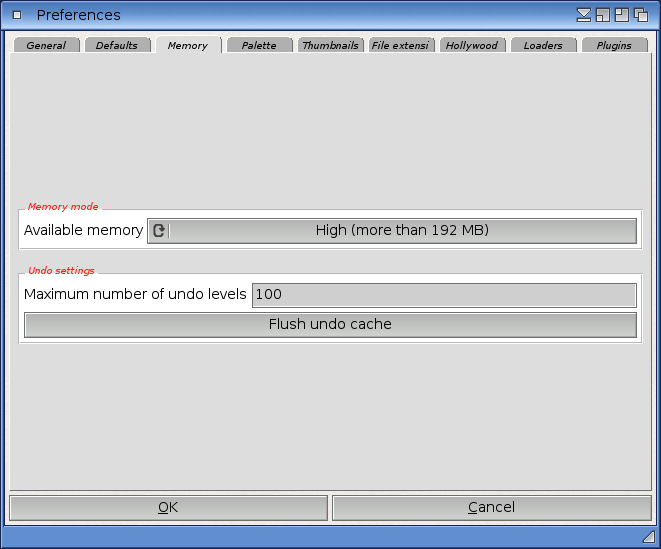The width and height of the screenshot is (661, 549).
Task: Confirm preferences with the OK button
Action: 168,508
